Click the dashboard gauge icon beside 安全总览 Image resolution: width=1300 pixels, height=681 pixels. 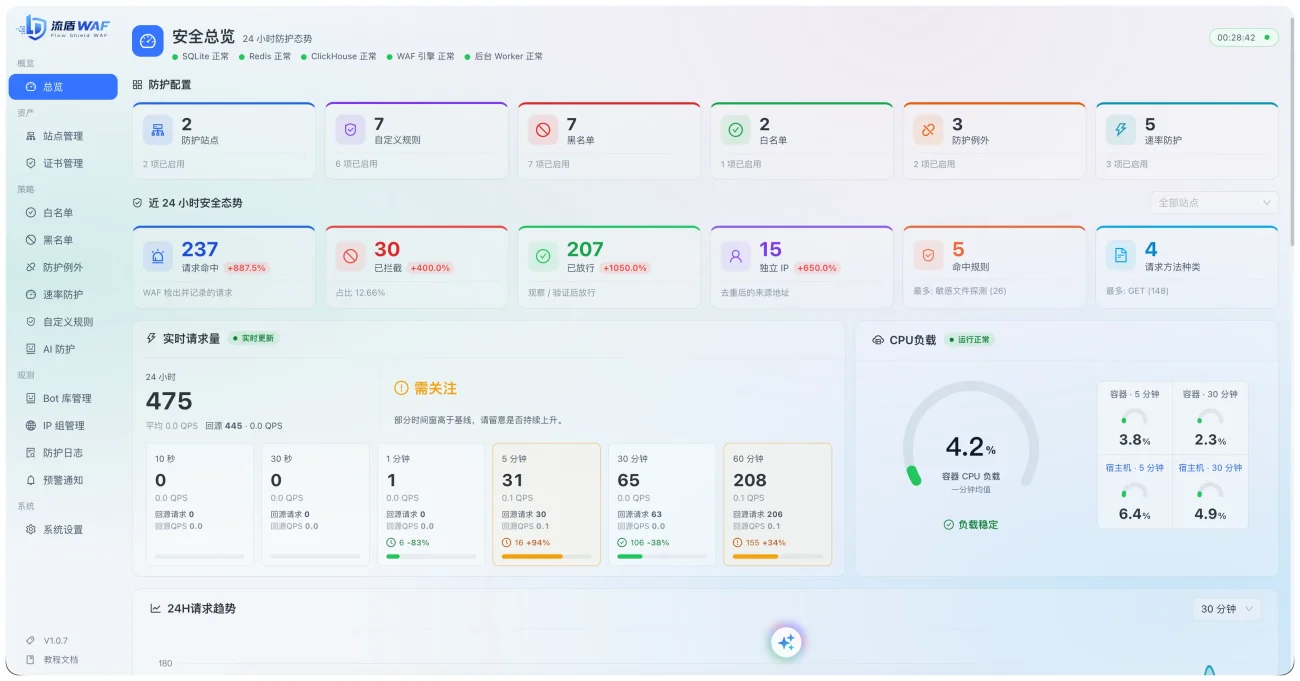(x=148, y=41)
